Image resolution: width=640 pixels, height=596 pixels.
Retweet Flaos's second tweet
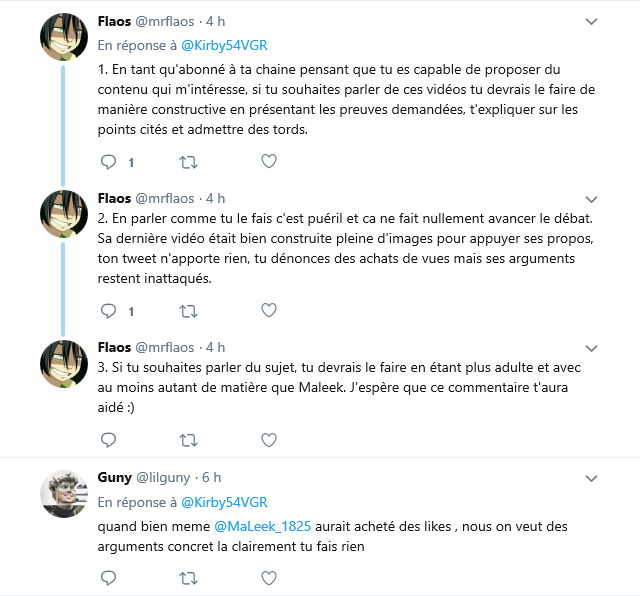click(187, 312)
